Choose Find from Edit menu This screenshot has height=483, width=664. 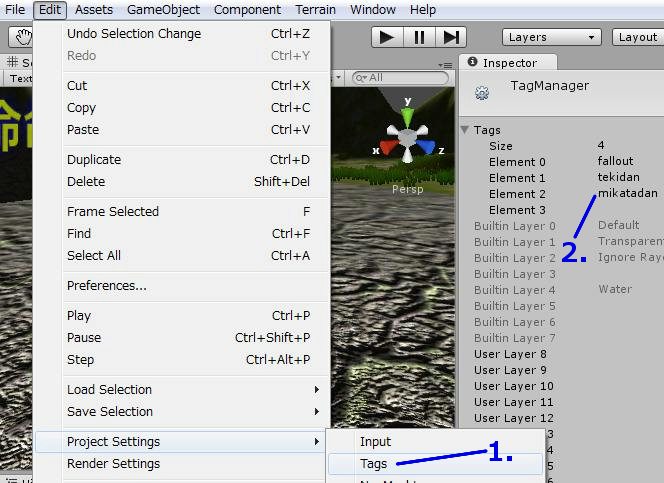point(183,233)
